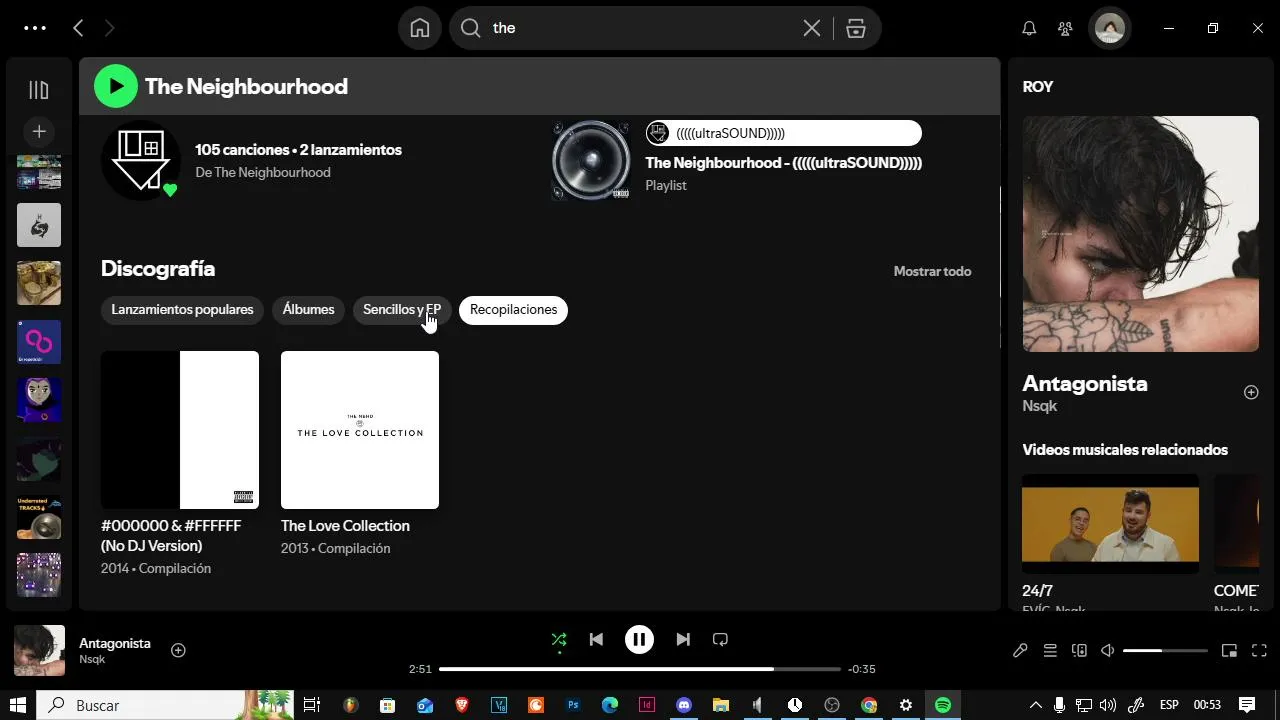
Task: Click the (((((ultraSOUND))))) pill label
Action: click(783, 133)
